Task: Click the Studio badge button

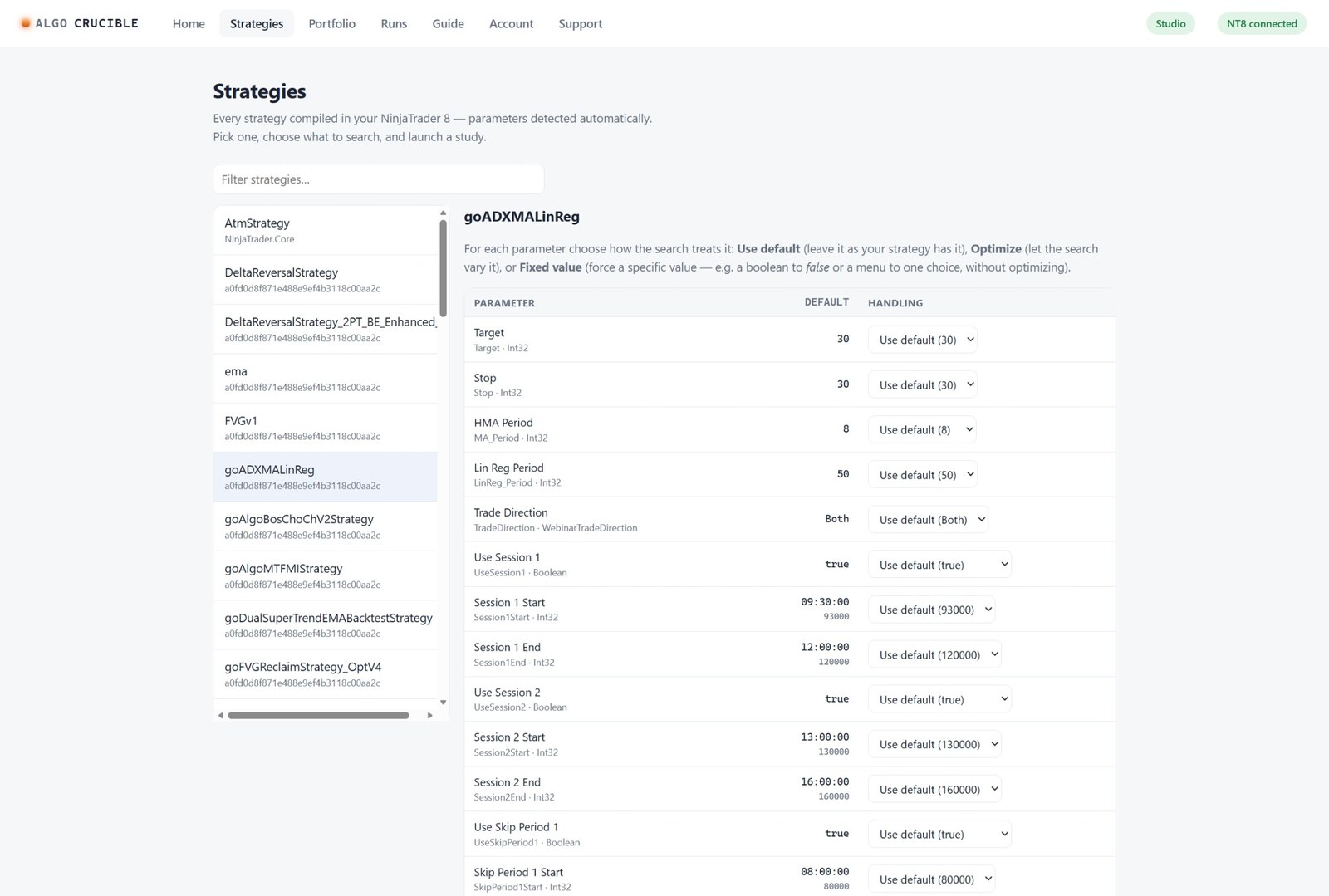Action: 1170,24
